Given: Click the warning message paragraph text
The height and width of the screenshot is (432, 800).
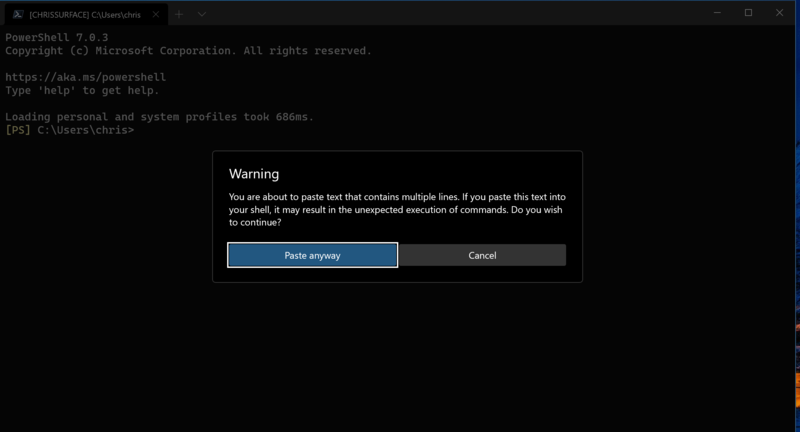Looking at the screenshot, I should (397, 209).
